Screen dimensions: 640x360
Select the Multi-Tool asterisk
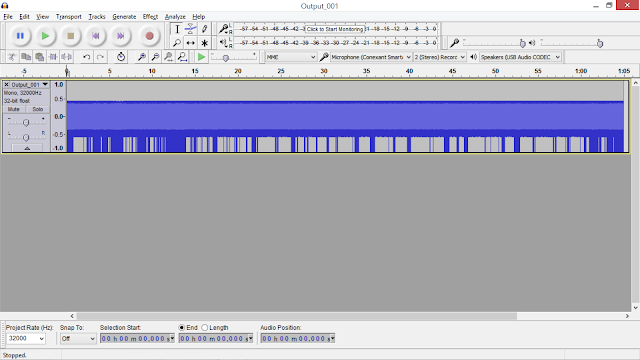[204, 43]
